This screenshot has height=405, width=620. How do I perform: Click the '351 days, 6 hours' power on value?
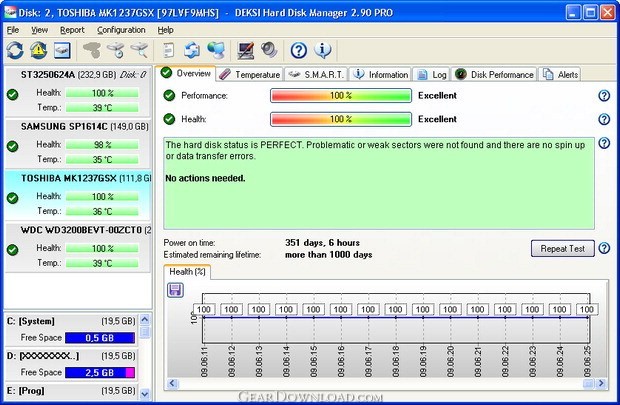pos(322,242)
